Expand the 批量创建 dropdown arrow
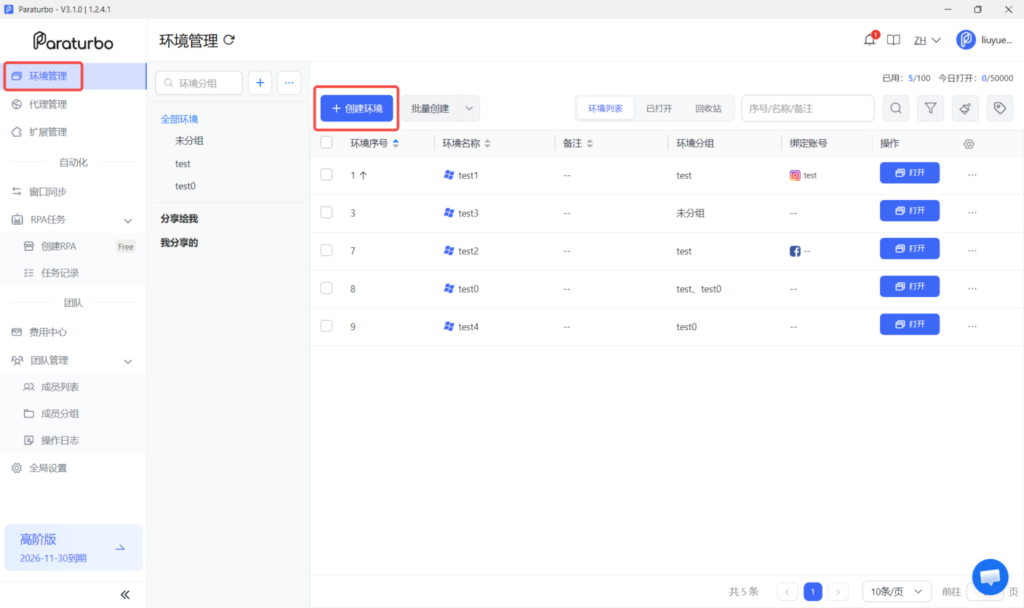 469,108
